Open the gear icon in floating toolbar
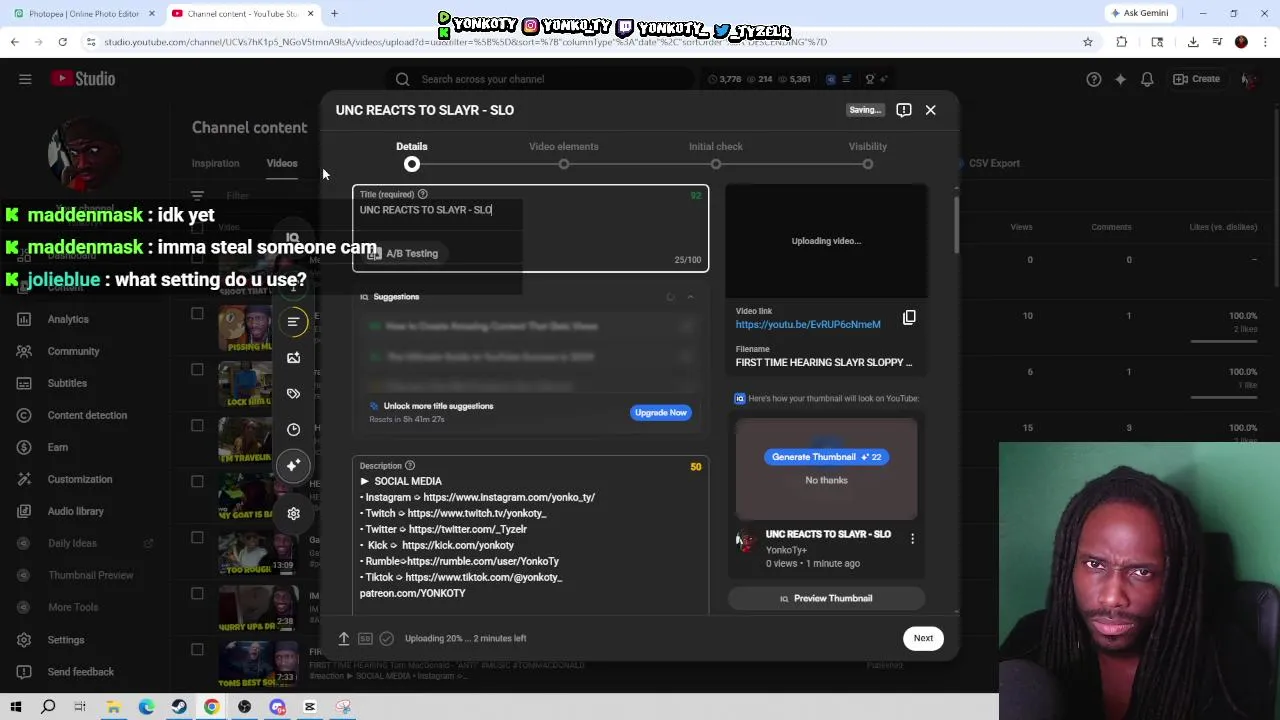Viewport: 1280px width, 720px height. coord(293,513)
